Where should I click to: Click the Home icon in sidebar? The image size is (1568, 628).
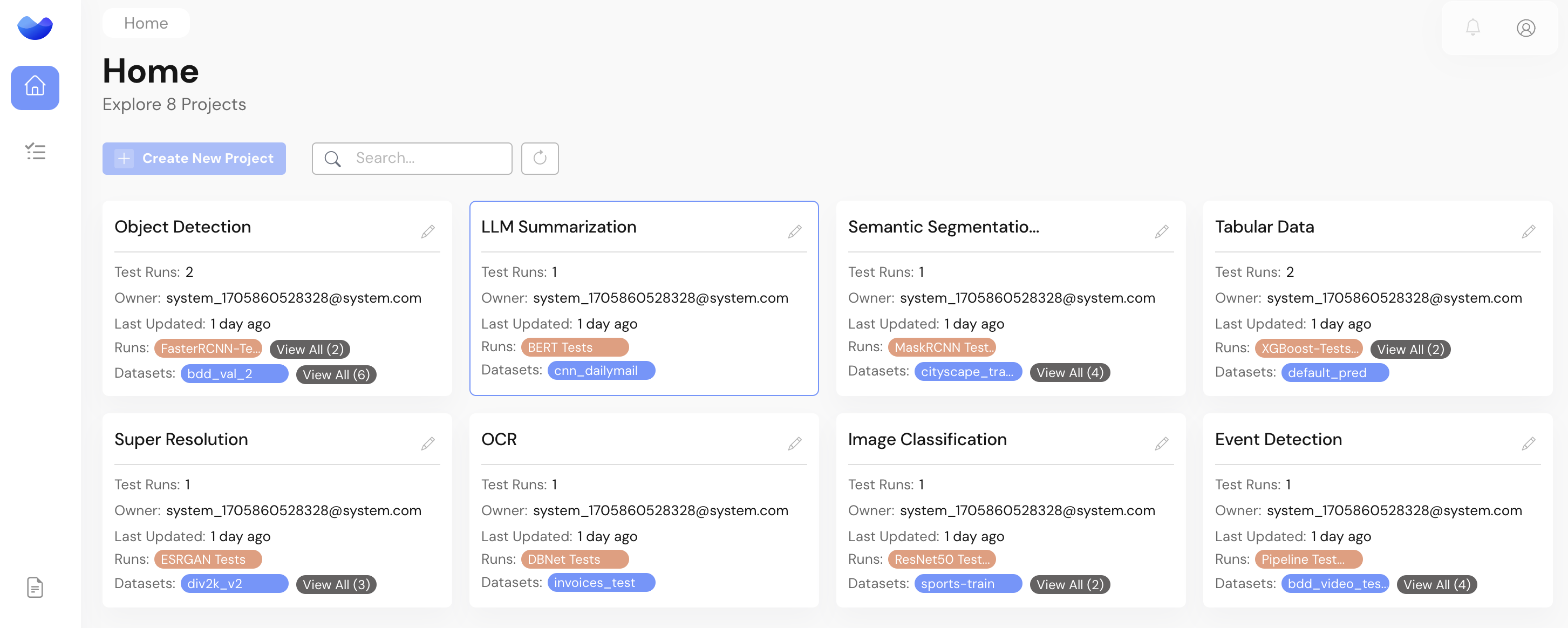point(35,87)
